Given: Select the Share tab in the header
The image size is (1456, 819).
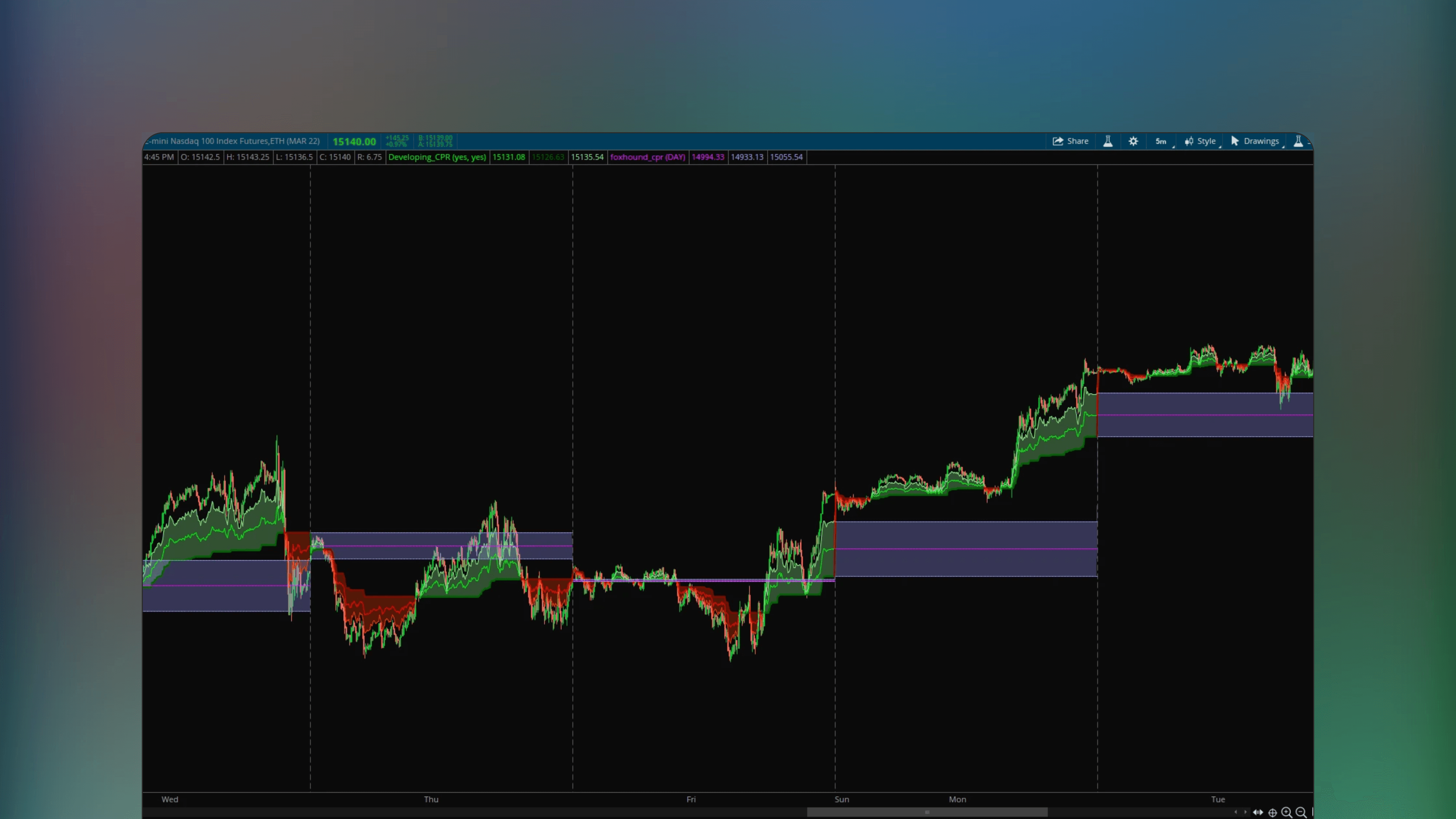Looking at the screenshot, I should [x=1071, y=141].
